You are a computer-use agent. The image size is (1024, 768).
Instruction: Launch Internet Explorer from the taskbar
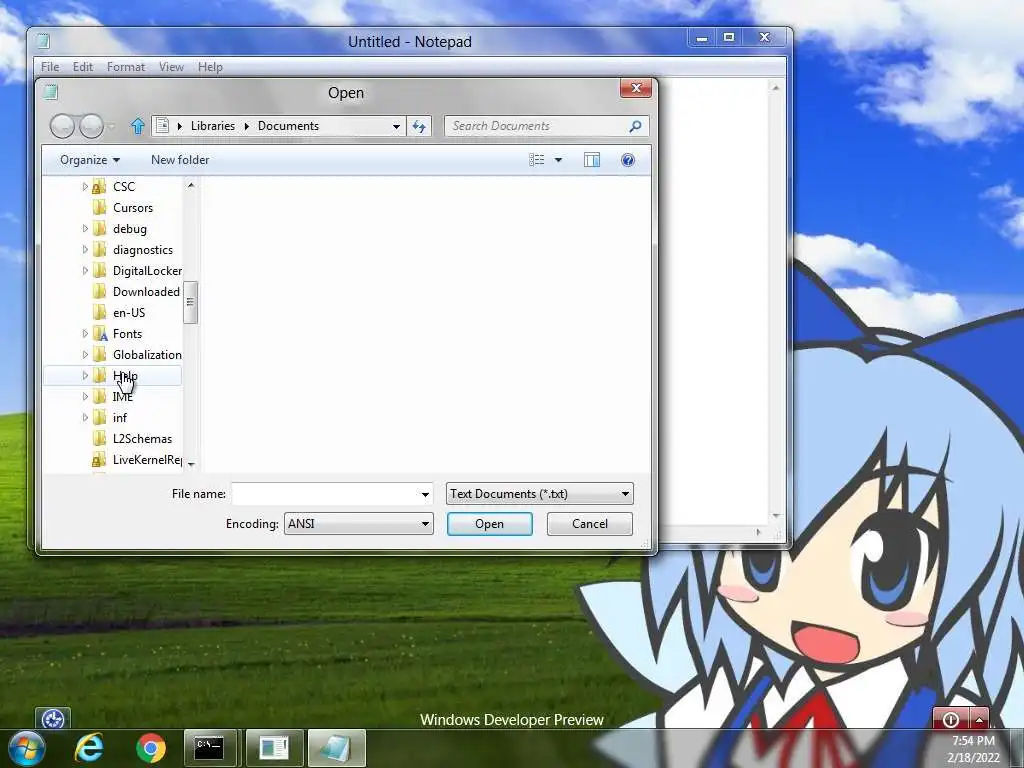(x=89, y=748)
